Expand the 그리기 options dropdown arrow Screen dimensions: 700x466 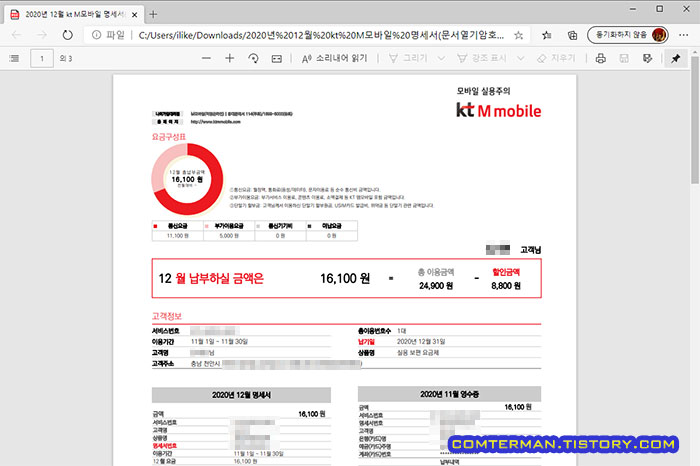(x=441, y=58)
